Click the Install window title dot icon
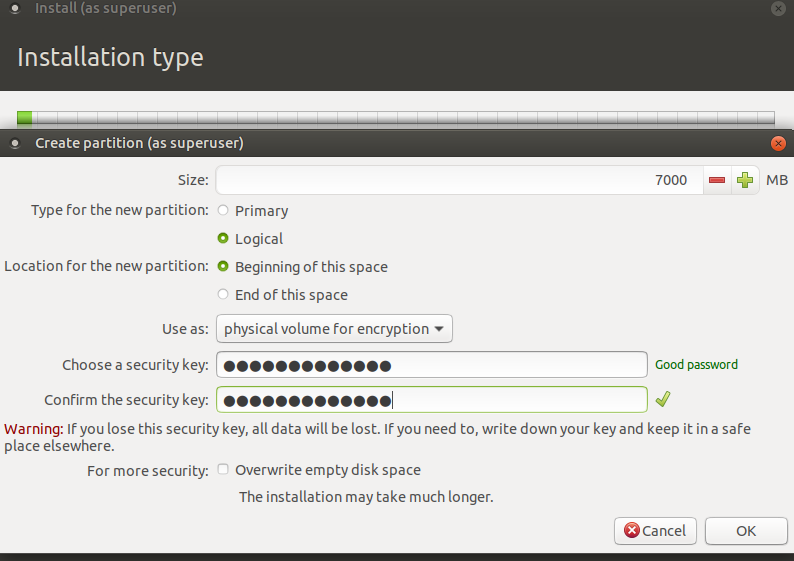 (x=15, y=8)
